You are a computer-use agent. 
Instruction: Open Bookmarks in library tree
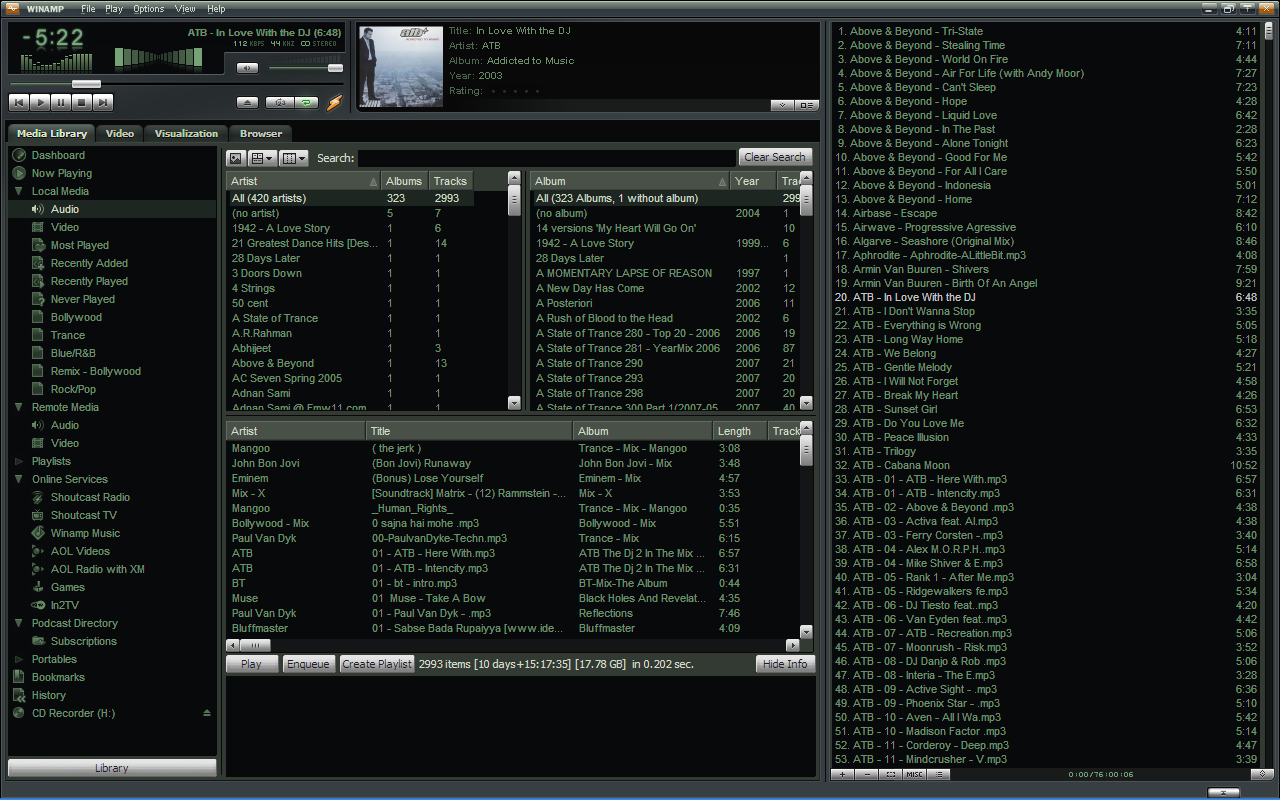click(58, 677)
